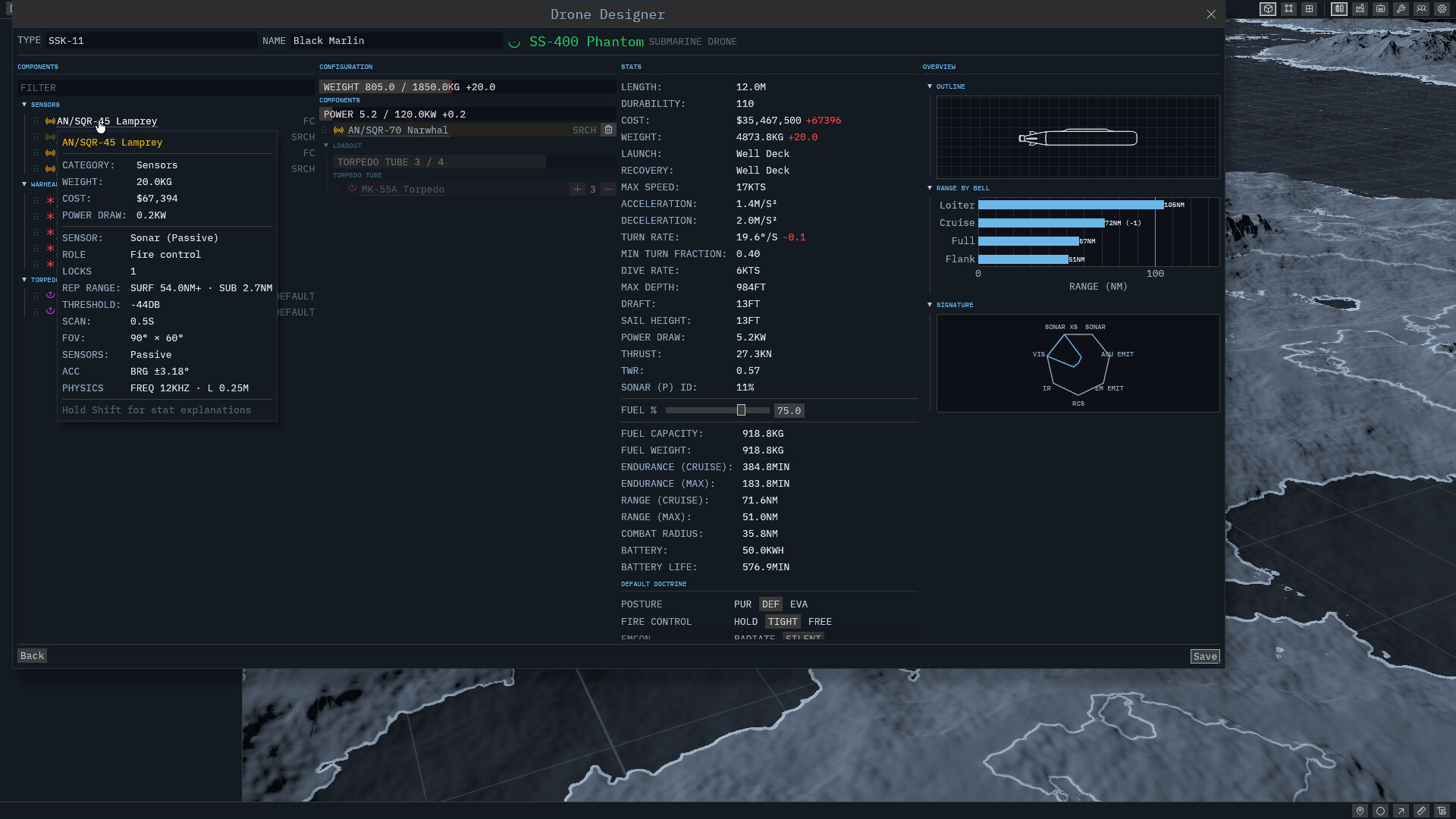Click the last red warhead asterisk icon
The height and width of the screenshot is (819, 1456).
(x=50, y=264)
